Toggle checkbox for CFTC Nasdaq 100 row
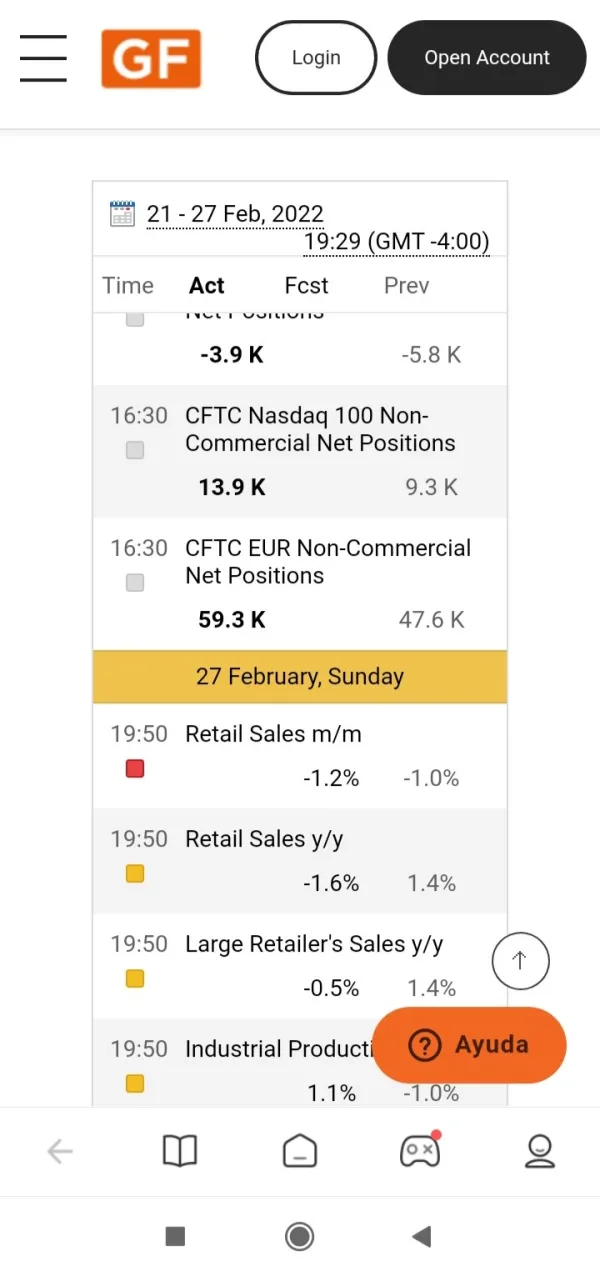The height and width of the screenshot is (1276, 600). [x=135, y=450]
